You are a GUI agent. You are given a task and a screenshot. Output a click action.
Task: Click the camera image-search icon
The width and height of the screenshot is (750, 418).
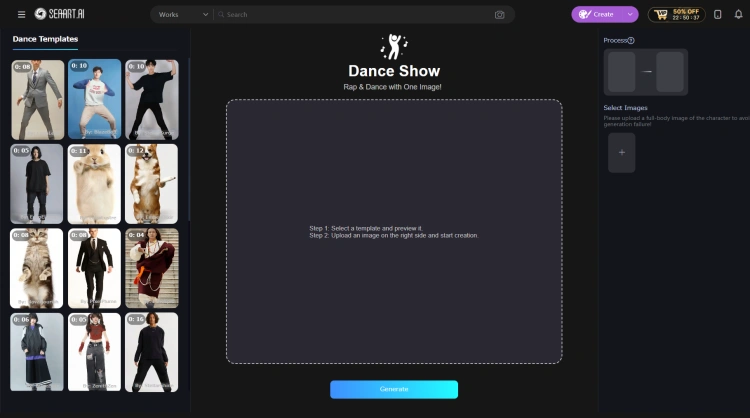(x=499, y=15)
